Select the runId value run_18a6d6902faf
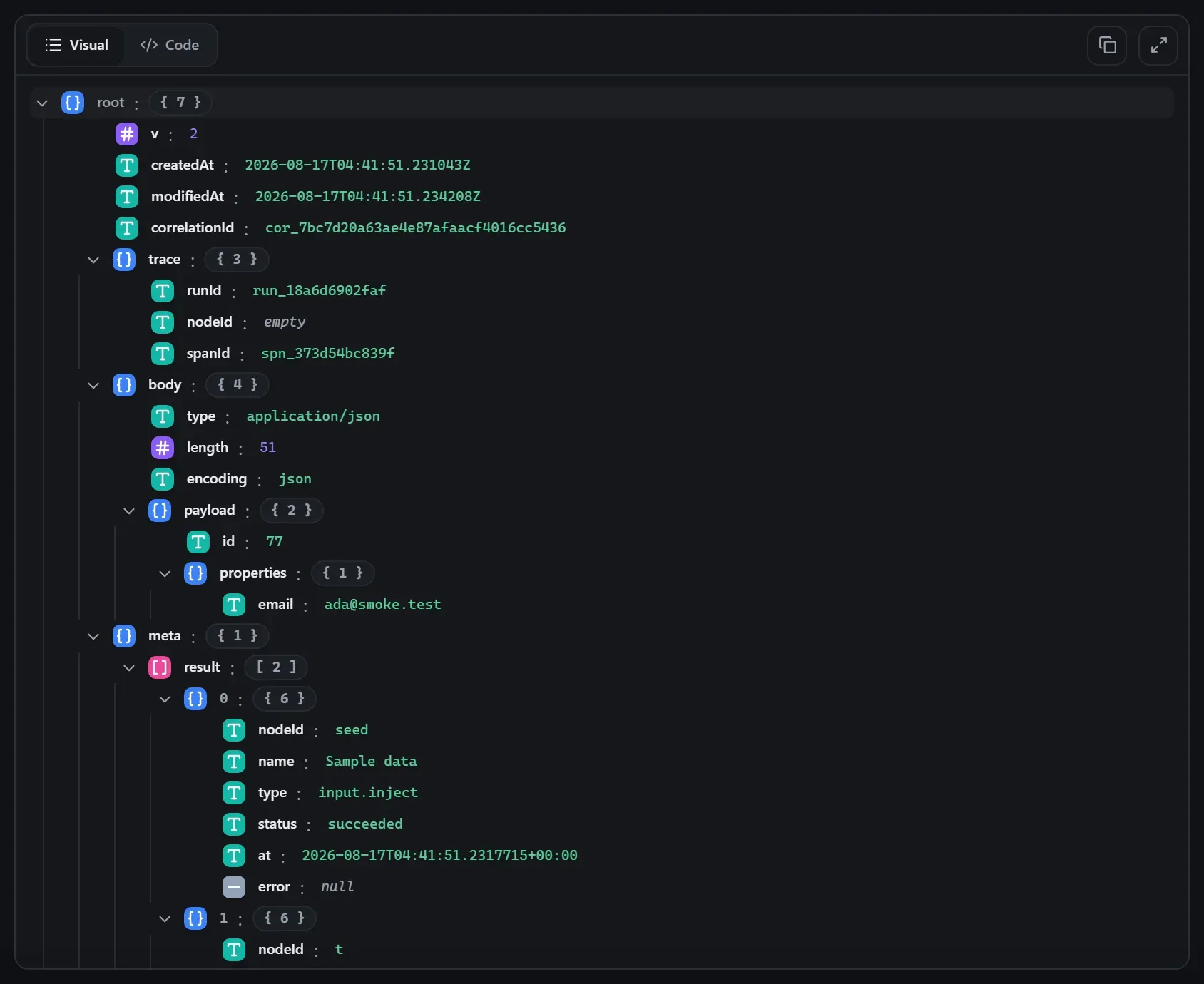Image resolution: width=1204 pixels, height=984 pixels. 320,291
